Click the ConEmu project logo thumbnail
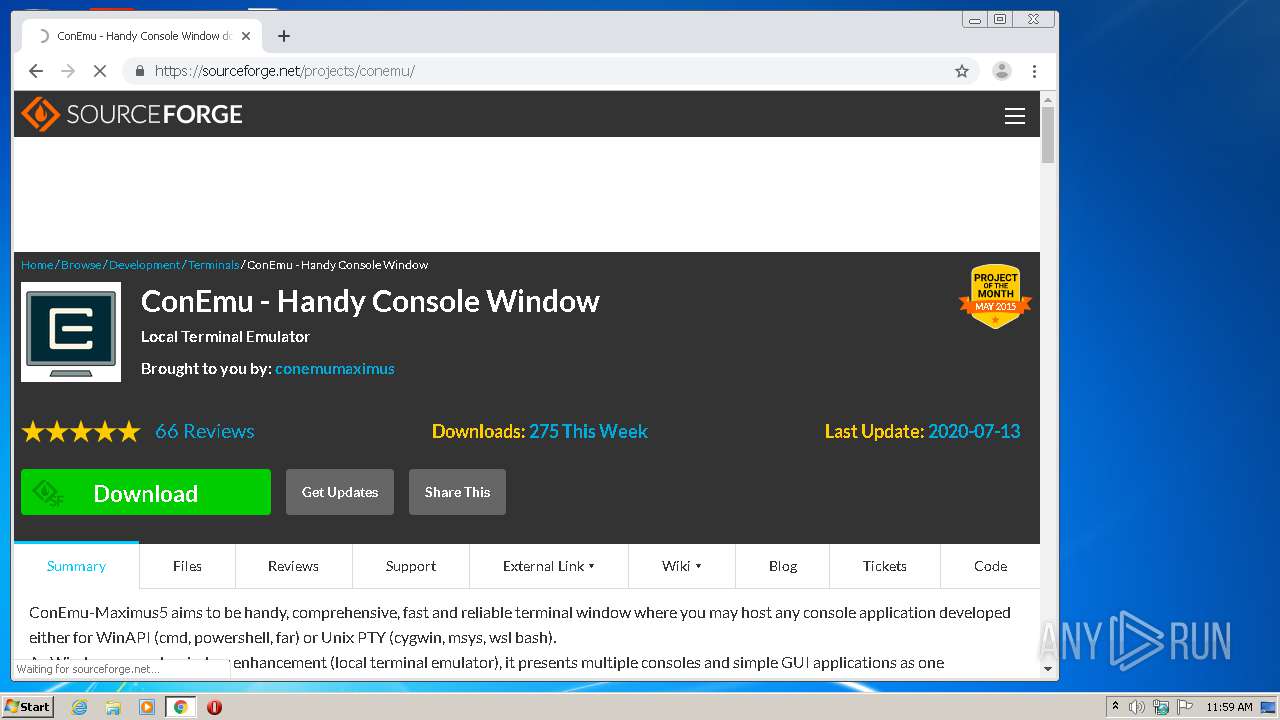 pos(71,332)
